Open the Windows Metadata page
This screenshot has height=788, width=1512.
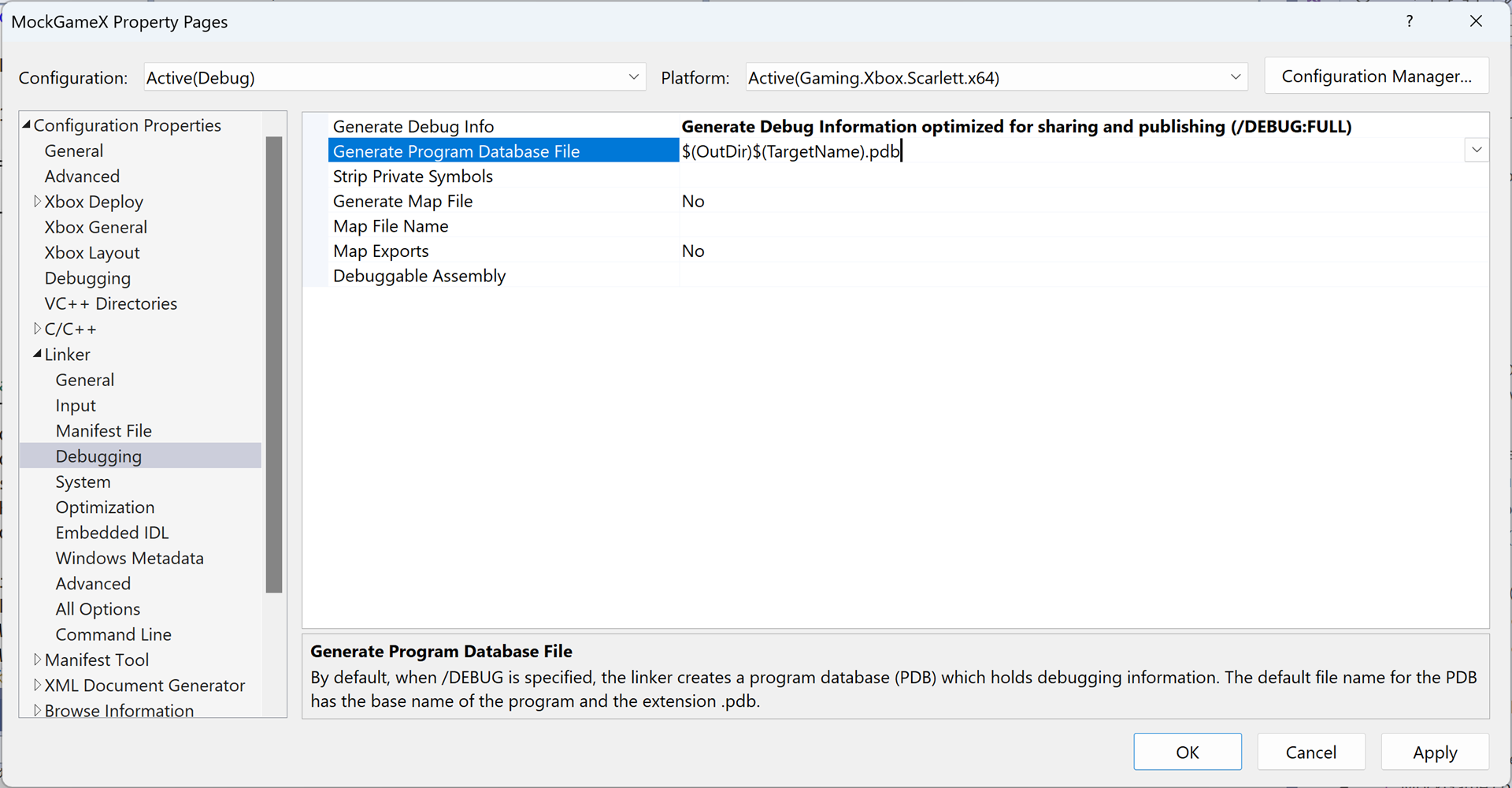[130, 558]
